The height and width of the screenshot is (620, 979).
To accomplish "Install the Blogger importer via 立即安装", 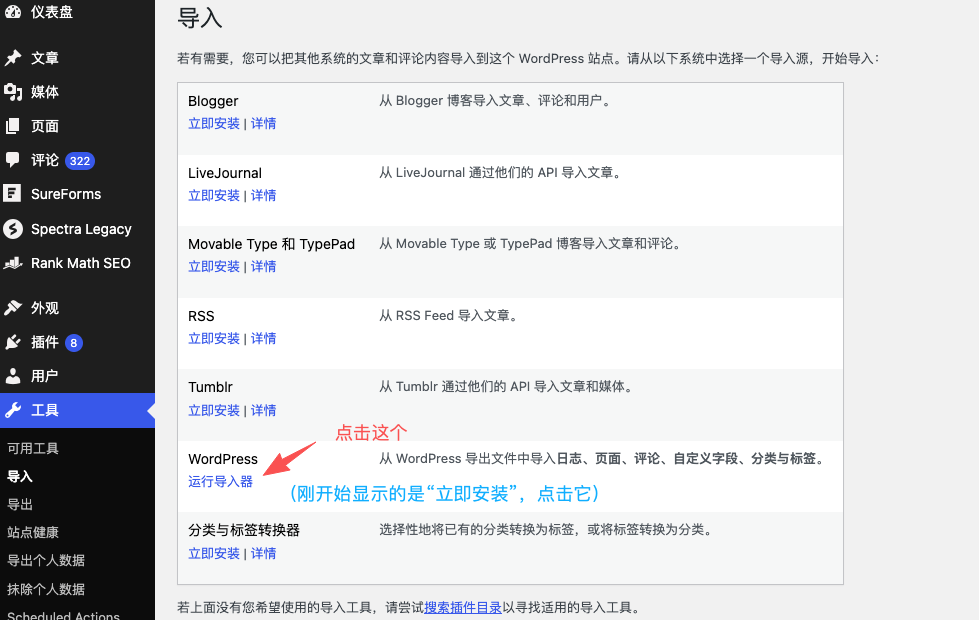I will [214, 124].
